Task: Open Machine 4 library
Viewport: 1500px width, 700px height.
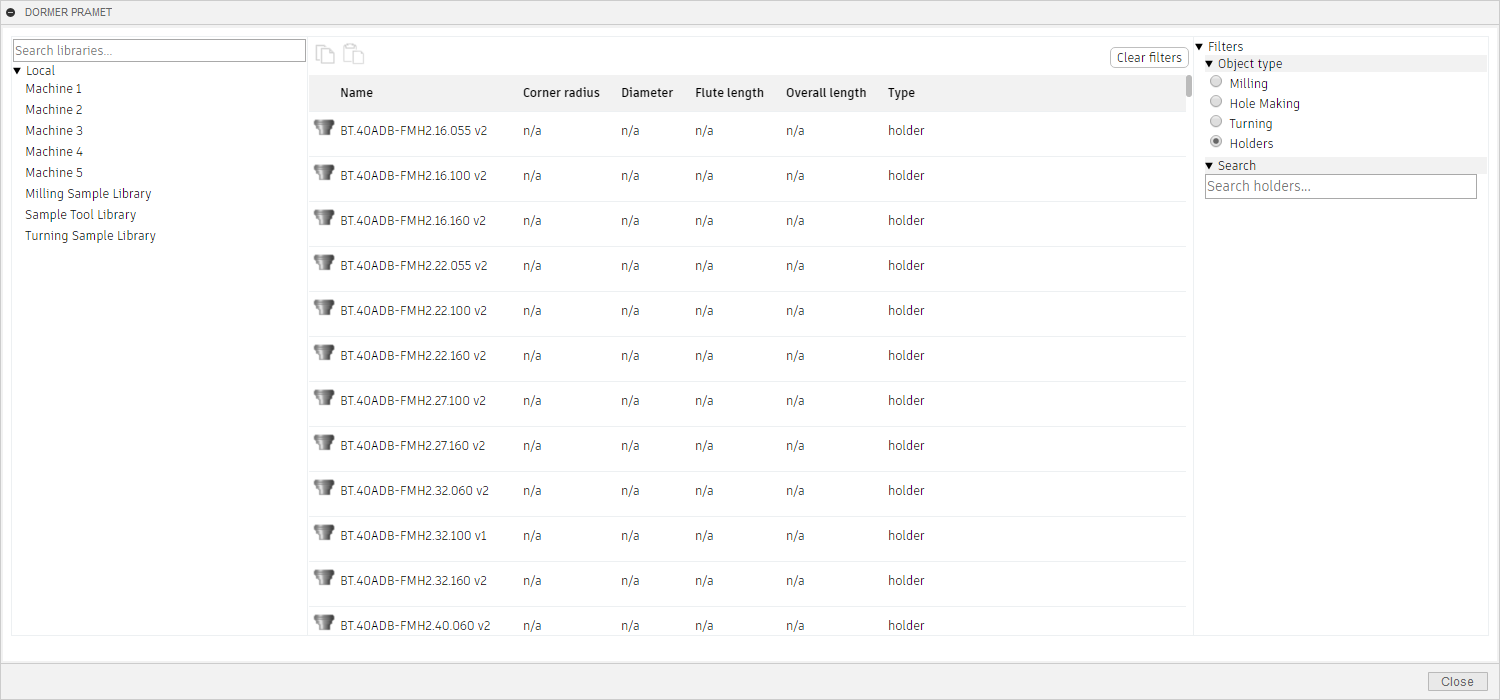Action: 54,152
